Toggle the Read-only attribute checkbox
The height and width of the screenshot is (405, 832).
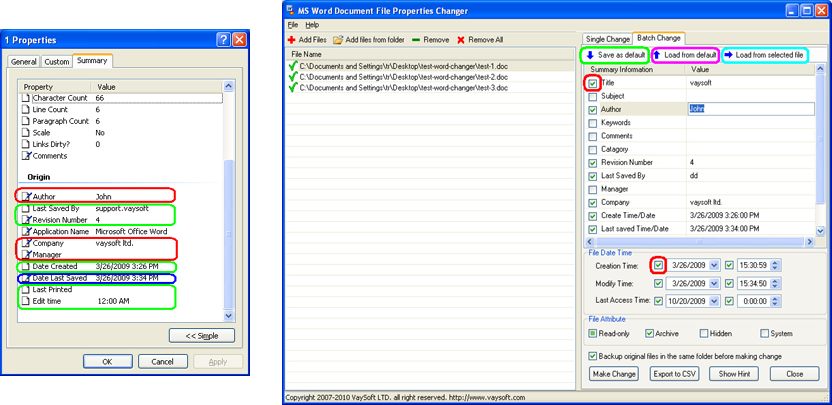coord(592,333)
